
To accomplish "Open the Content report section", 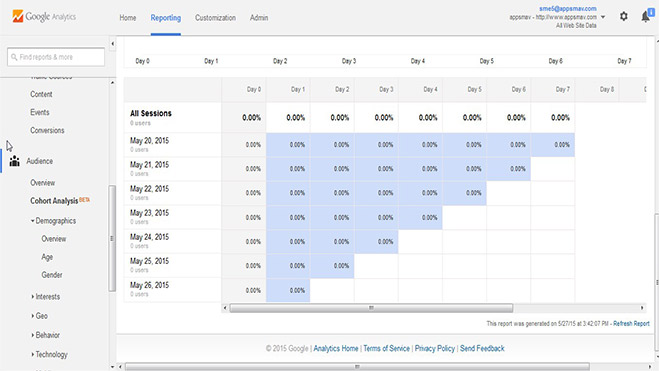I will [x=41, y=94].
